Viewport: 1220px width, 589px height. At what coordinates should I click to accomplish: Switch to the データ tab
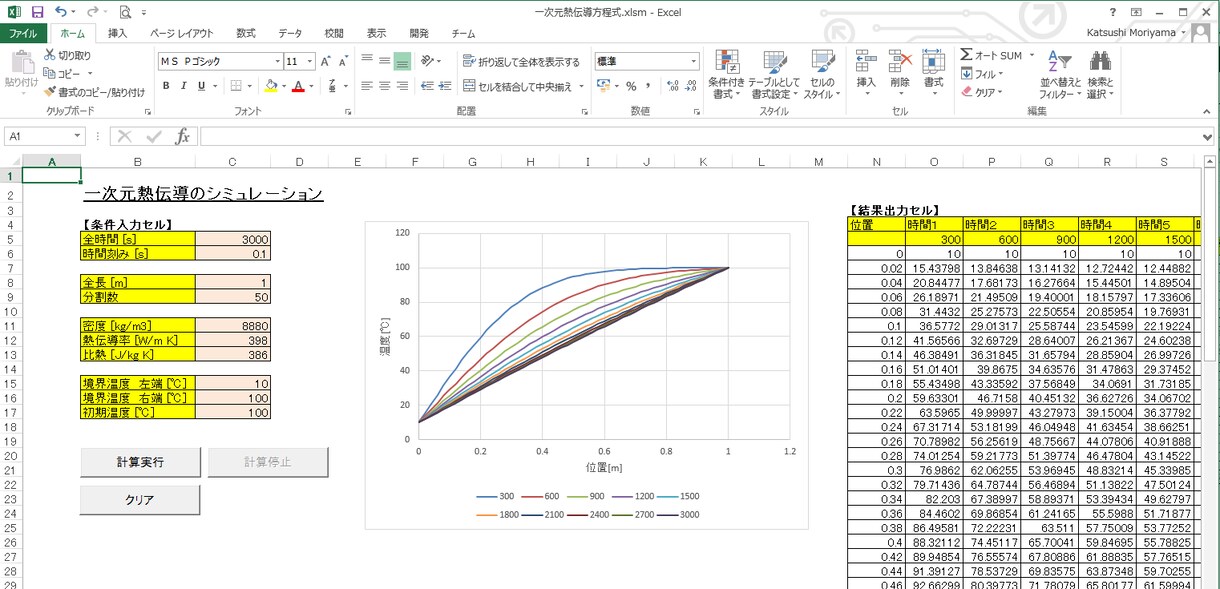pyautogui.click(x=290, y=33)
